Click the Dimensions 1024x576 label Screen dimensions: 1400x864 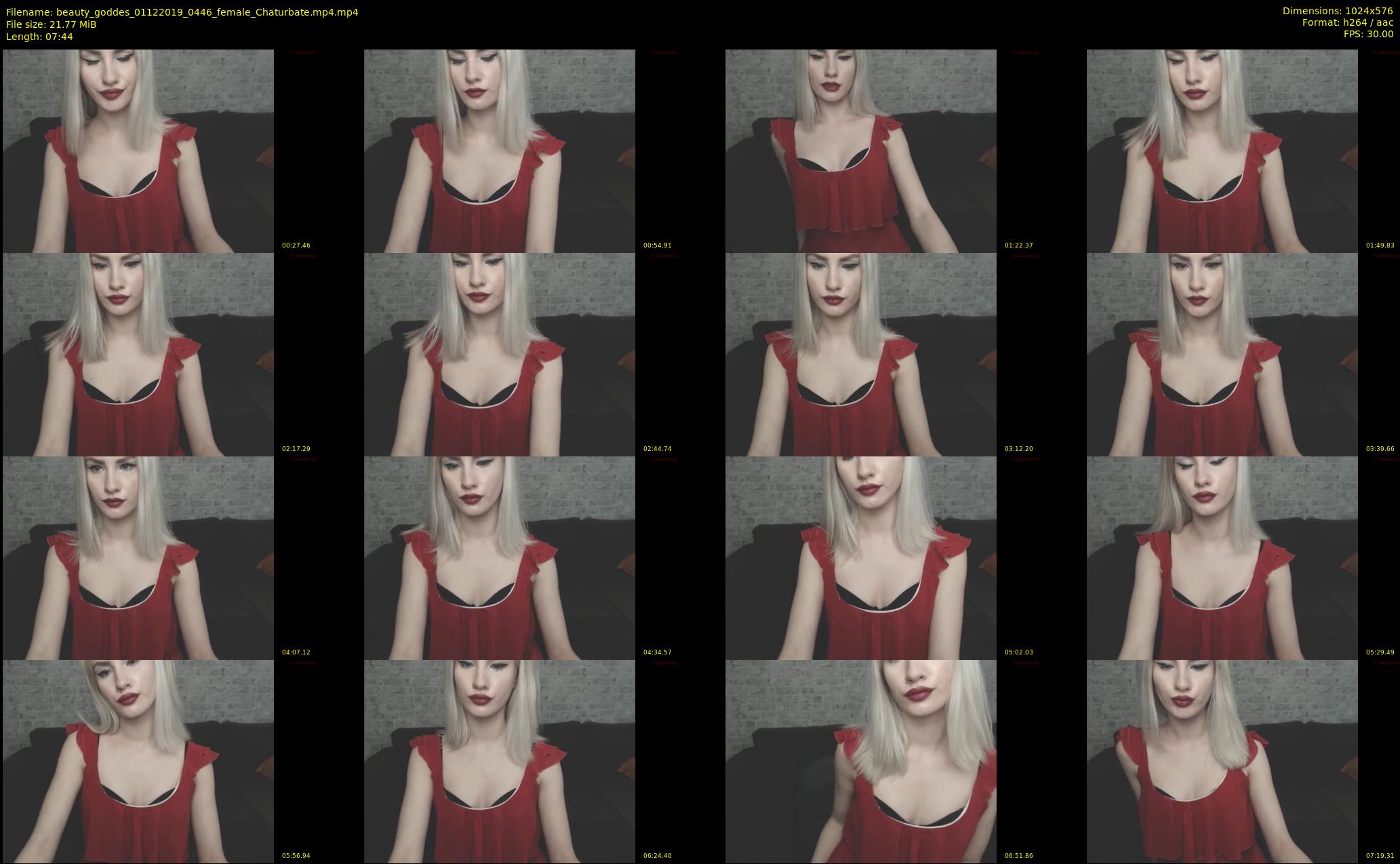1337,11
